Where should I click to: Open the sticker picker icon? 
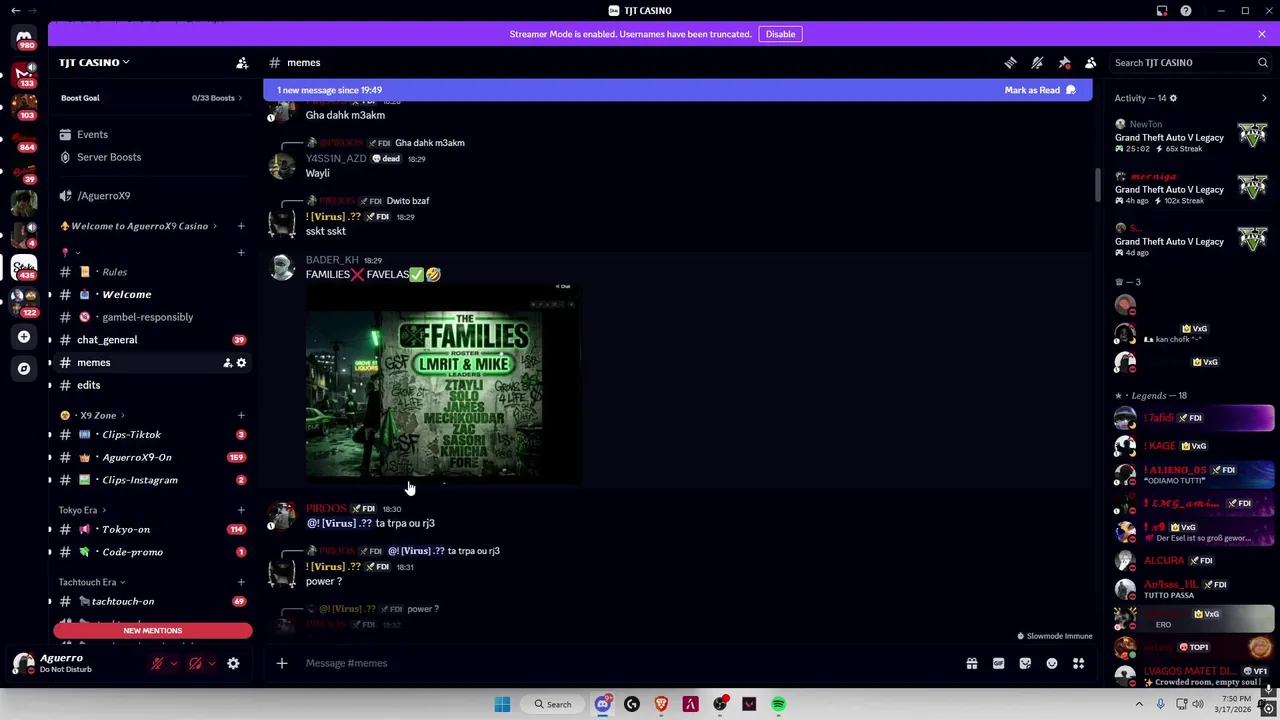(1025, 663)
